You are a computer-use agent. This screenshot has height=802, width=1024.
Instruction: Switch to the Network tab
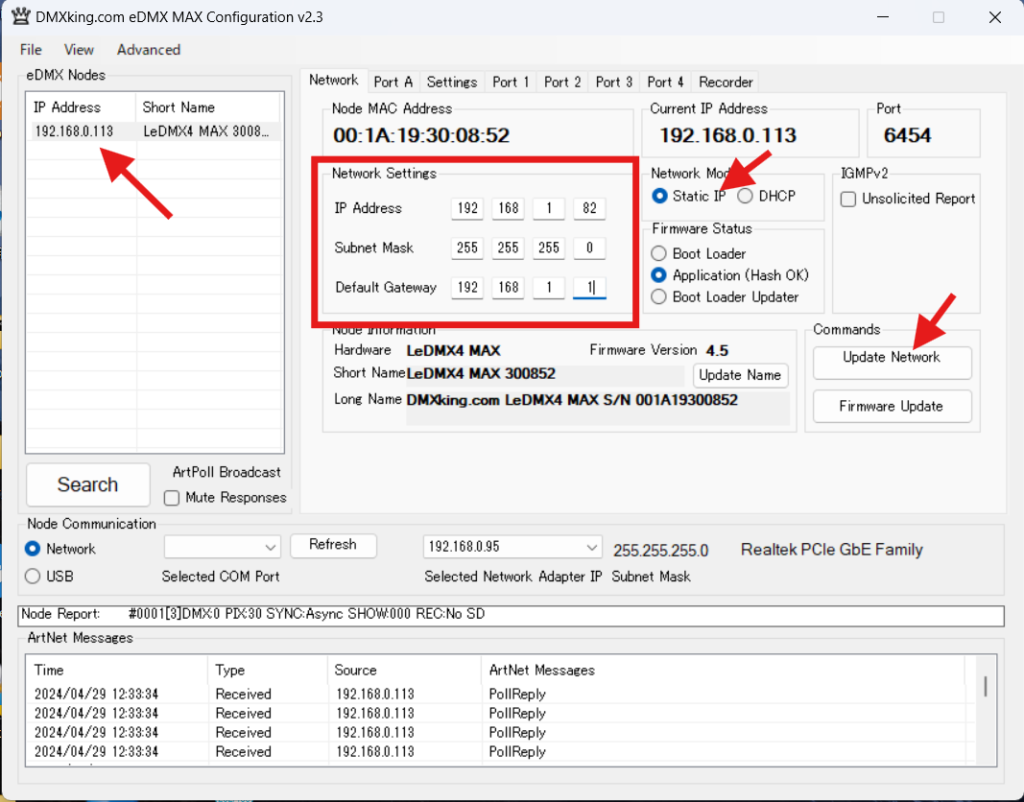point(334,80)
